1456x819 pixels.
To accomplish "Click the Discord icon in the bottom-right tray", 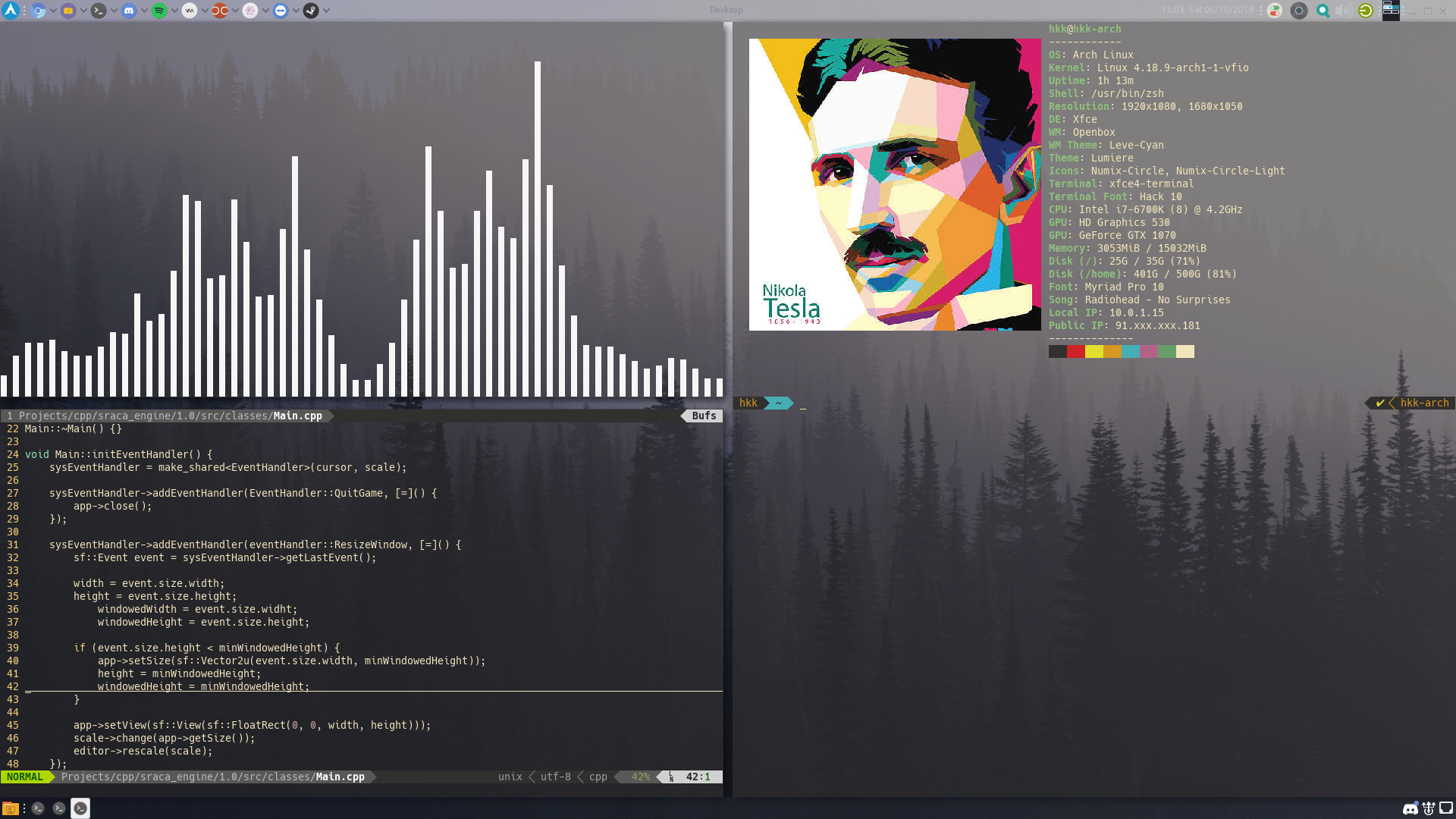I will click(1409, 808).
